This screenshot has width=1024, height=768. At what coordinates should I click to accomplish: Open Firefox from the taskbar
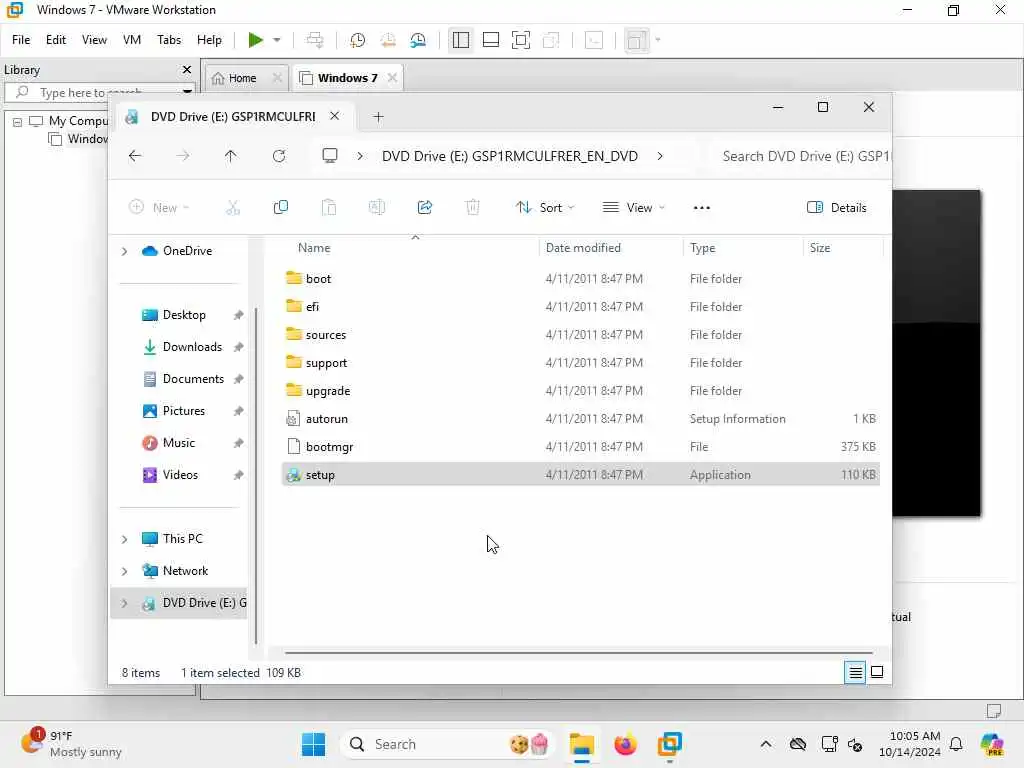pos(625,744)
